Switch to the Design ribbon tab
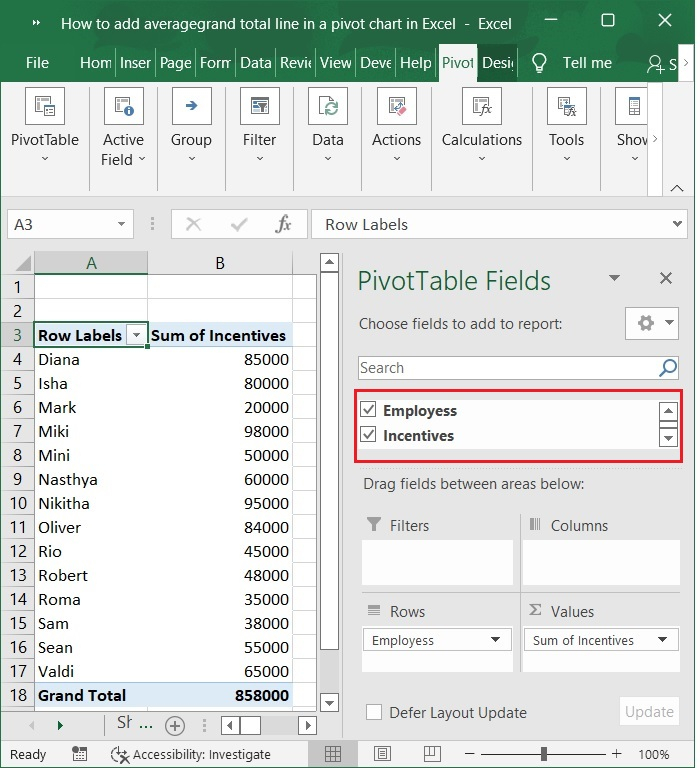 click(497, 63)
